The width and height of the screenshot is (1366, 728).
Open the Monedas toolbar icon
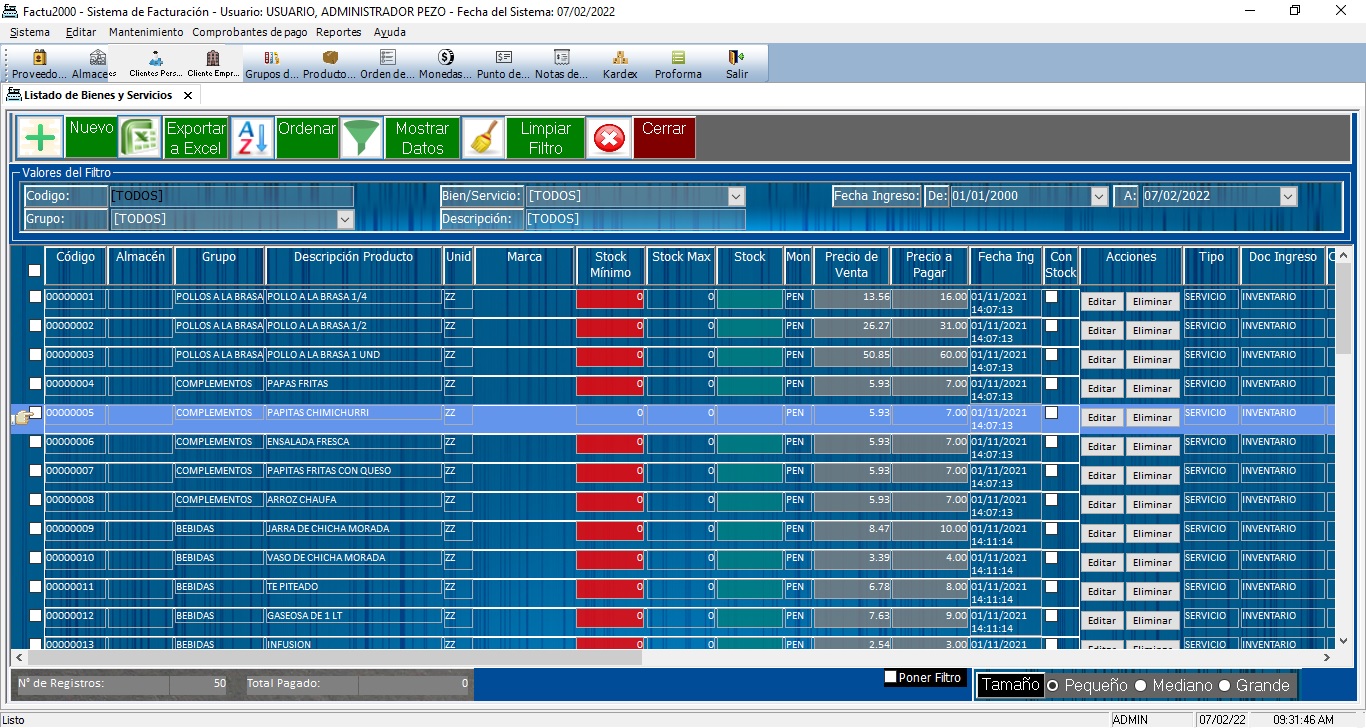(446, 64)
